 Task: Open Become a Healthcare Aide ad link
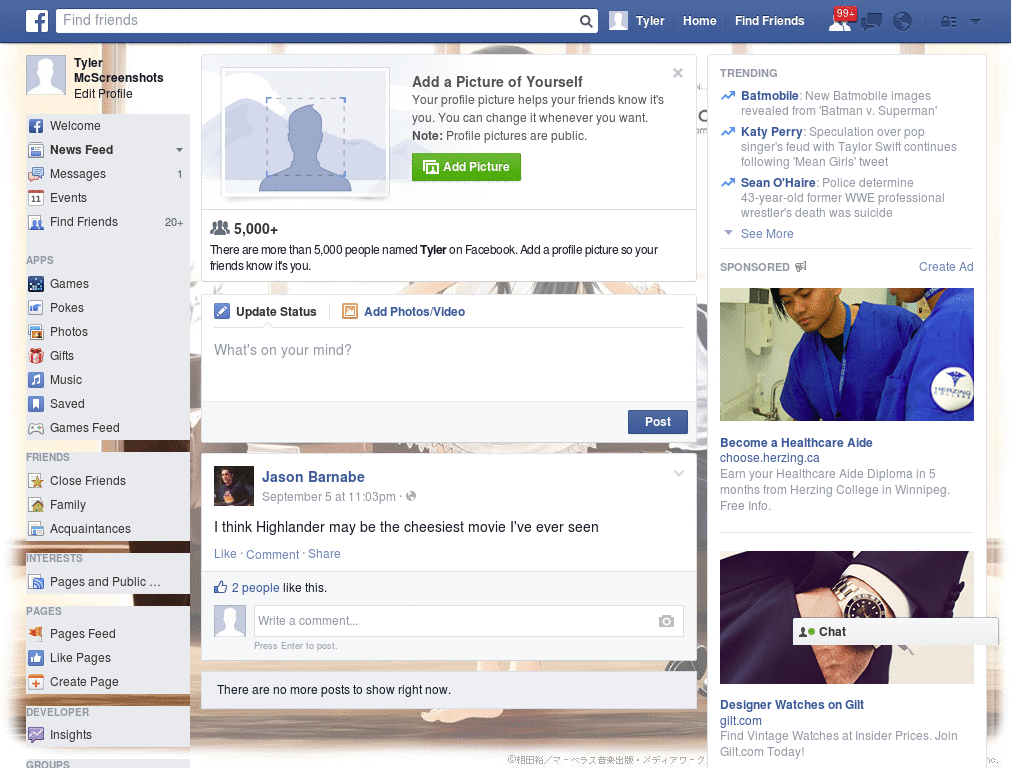point(796,443)
